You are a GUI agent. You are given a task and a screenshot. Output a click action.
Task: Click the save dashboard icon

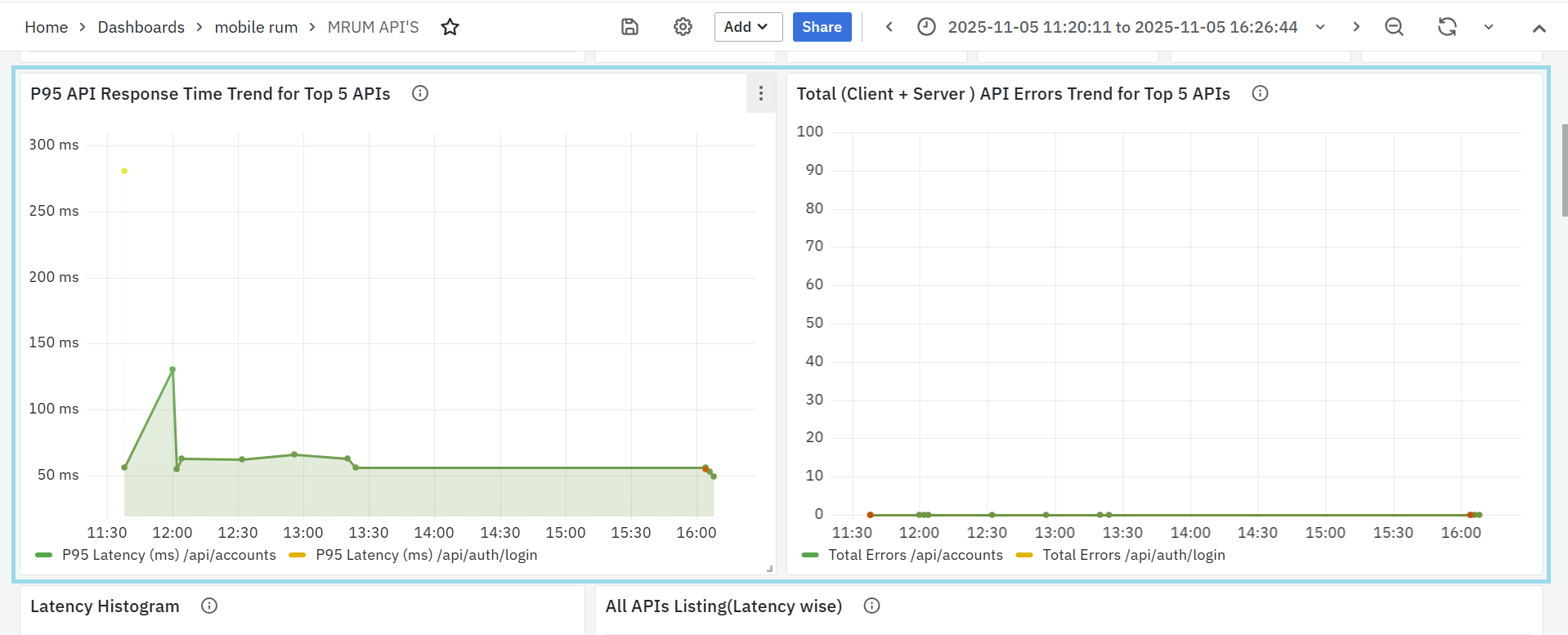point(629,27)
